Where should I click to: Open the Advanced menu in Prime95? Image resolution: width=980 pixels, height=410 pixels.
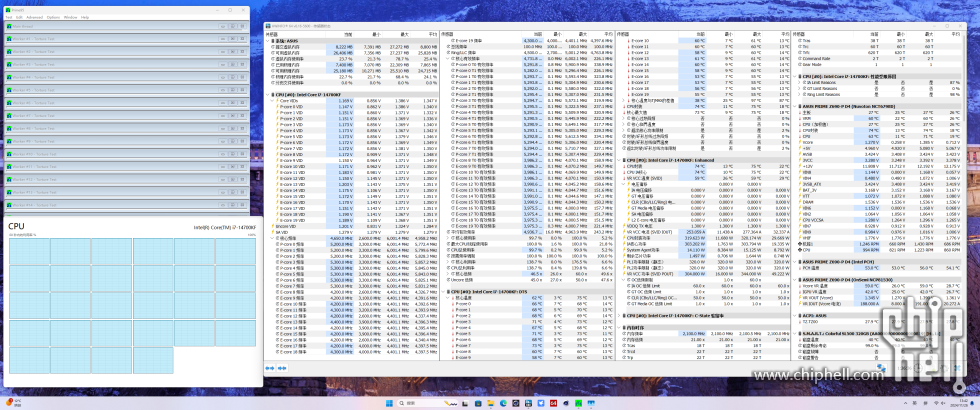pyautogui.click(x=34, y=17)
